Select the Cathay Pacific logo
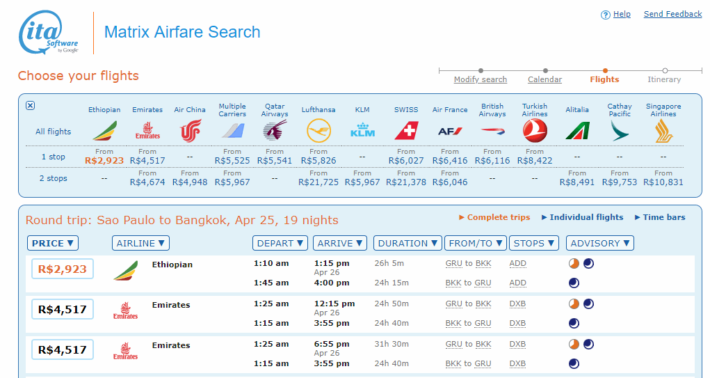The image size is (710, 378). (x=619, y=131)
